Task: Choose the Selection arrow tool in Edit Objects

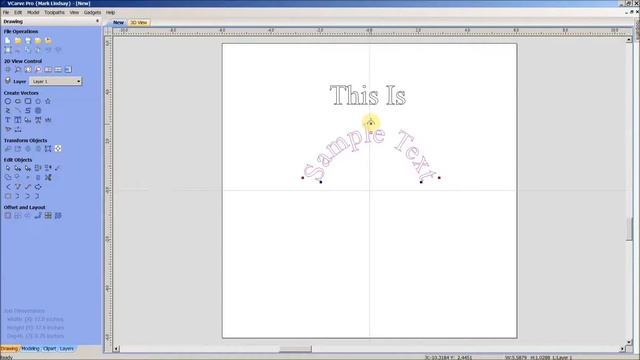Action: (x=8, y=168)
